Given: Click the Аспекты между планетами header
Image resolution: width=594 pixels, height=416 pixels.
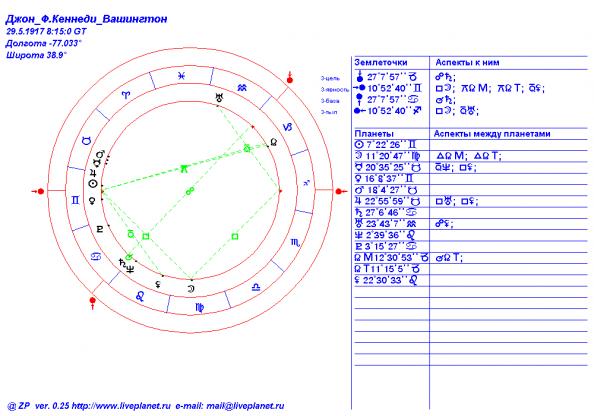Looking at the screenshot, I should [x=492, y=134].
